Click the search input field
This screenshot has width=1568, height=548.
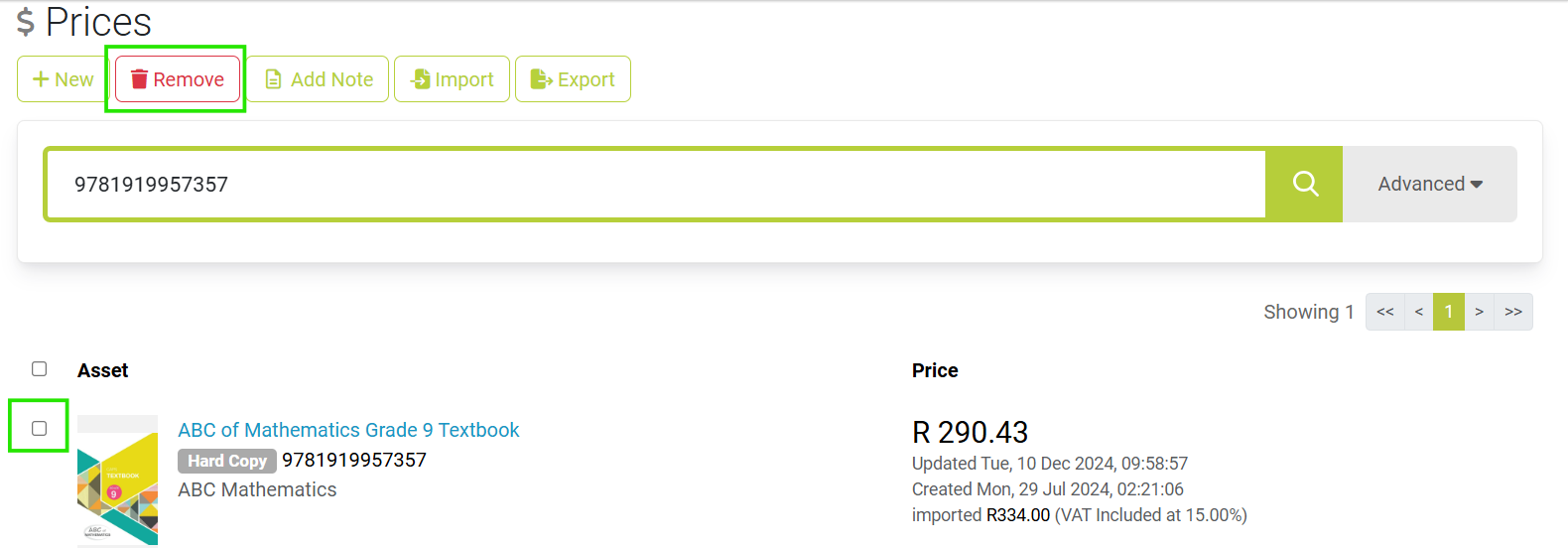pos(655,184)
